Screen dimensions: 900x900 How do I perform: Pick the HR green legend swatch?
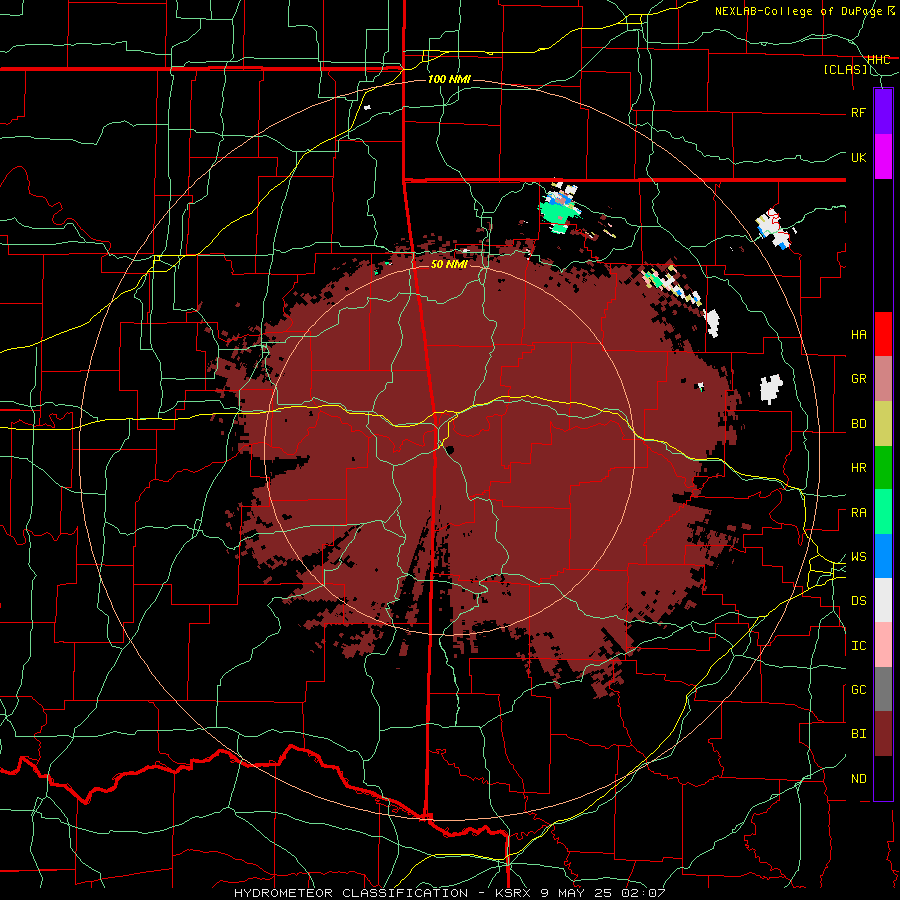(883, 468)
